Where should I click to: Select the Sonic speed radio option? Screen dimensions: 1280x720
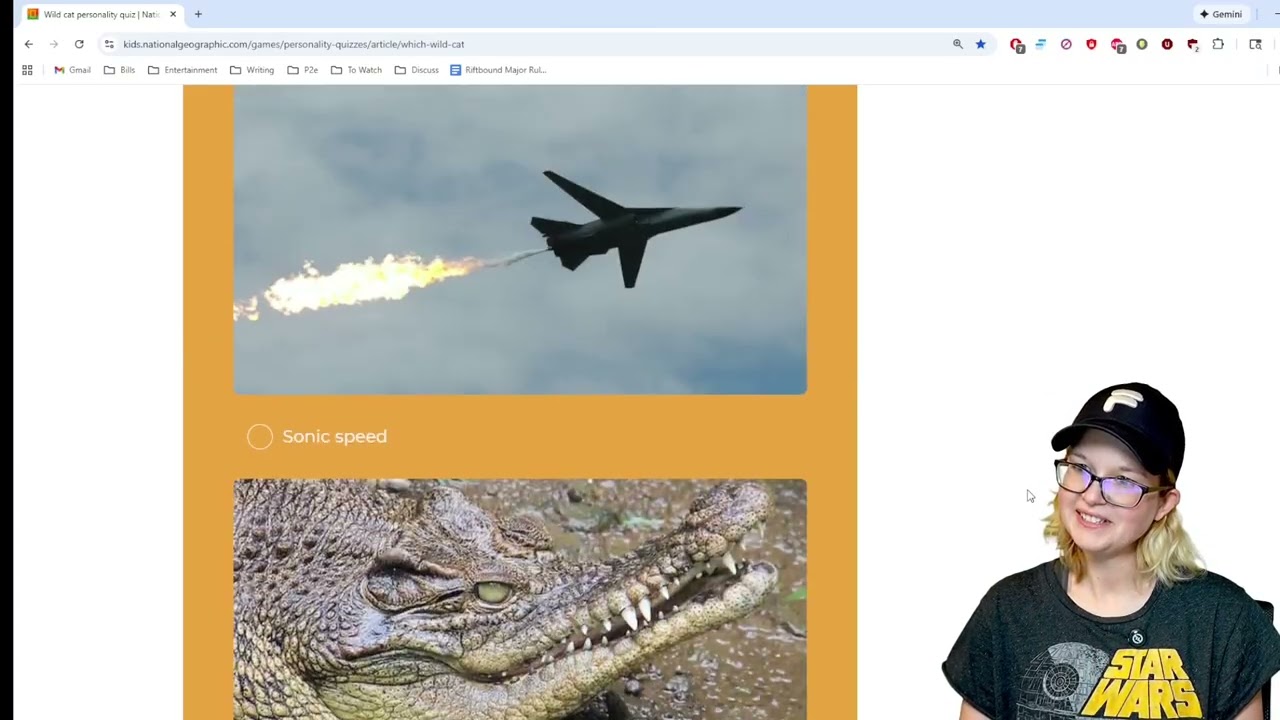click(x=260, y=437)
